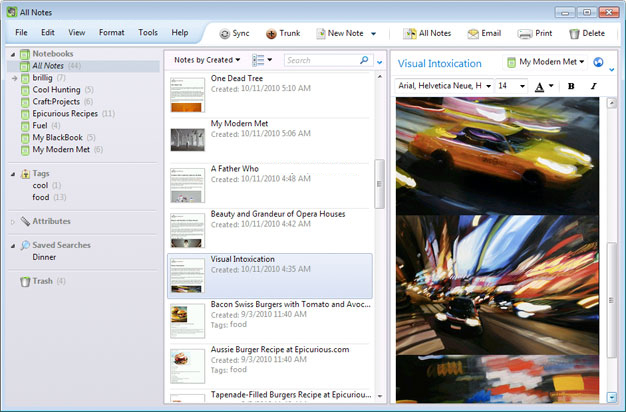Screen dimensions: 626x412
Task: Open the Dinner saved search
Action: (x=44, y=257)
